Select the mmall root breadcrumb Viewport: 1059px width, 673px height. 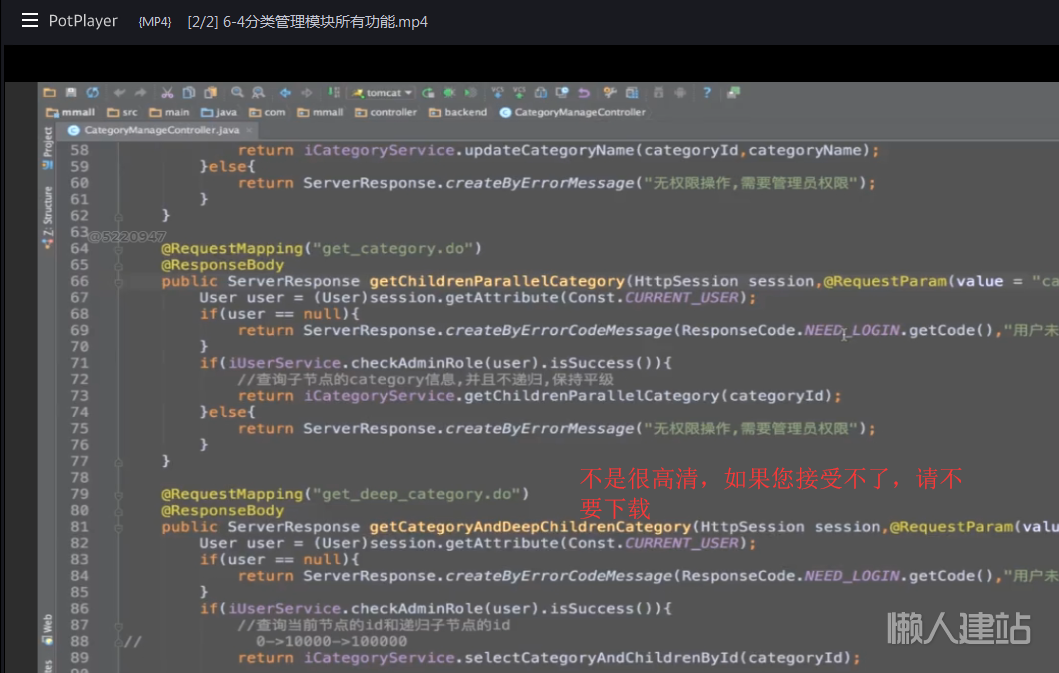coord(70,112)
